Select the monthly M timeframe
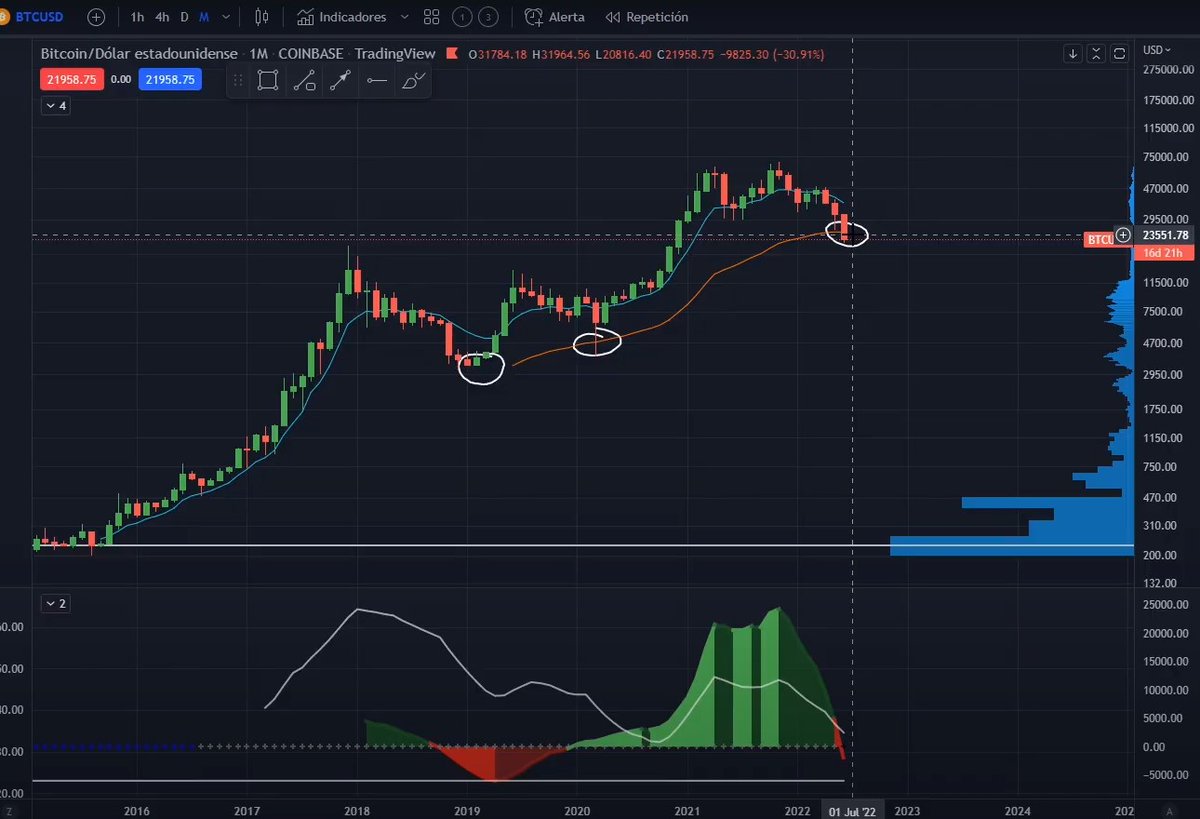1200x819 pixels. click(x=204, y=17)
